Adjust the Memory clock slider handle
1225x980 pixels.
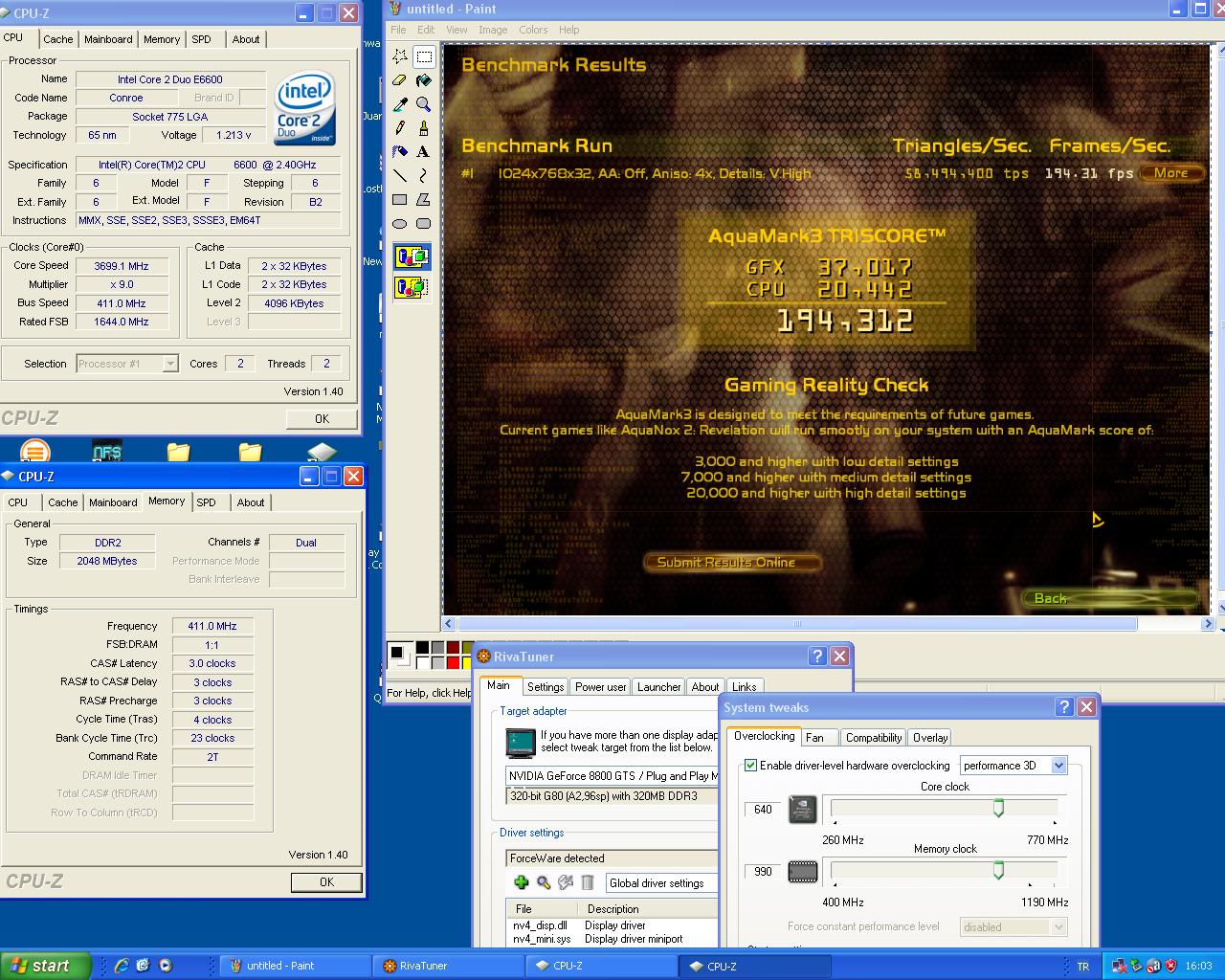click(998, 871)
